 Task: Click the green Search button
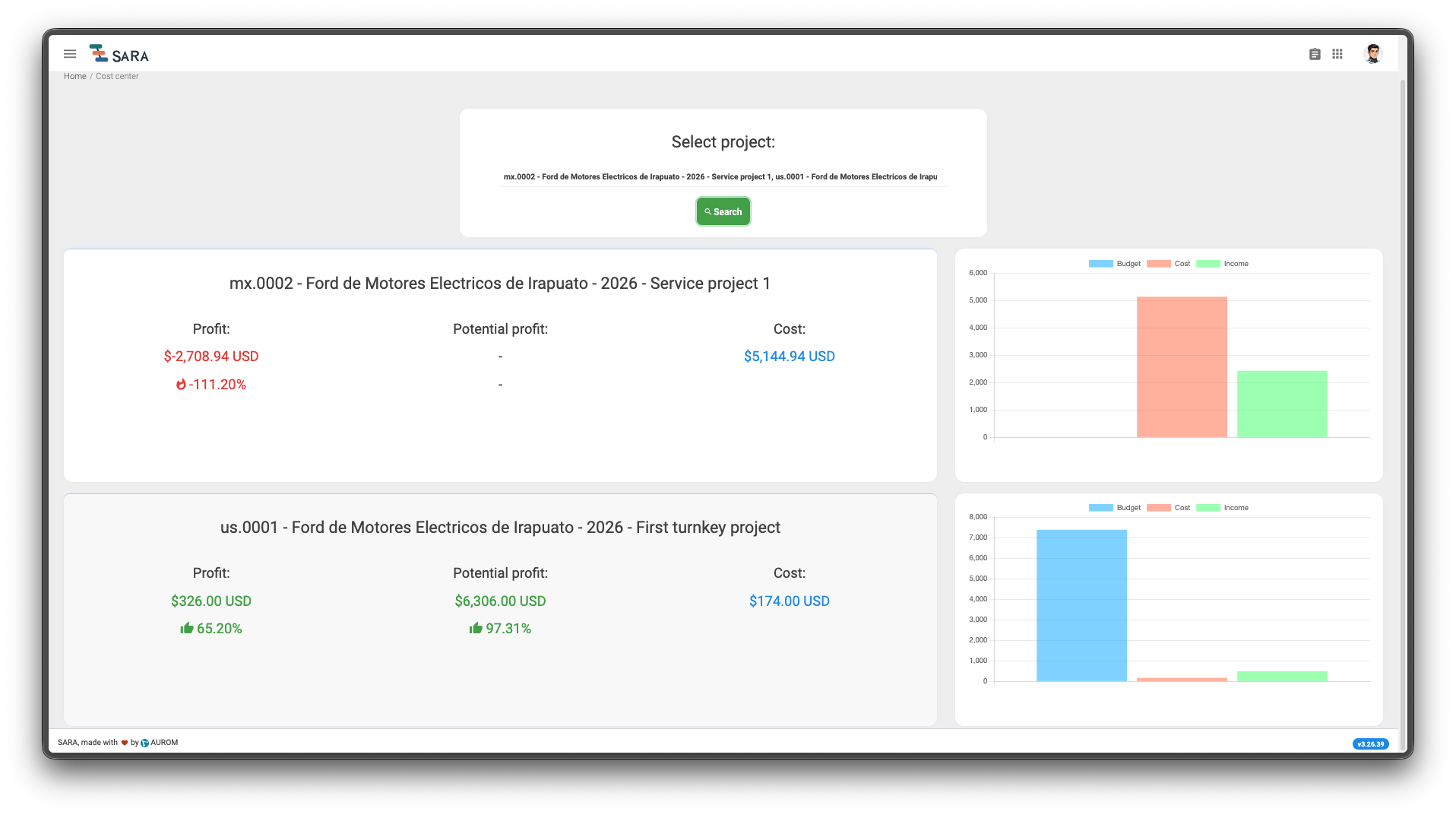click(723, 211)
